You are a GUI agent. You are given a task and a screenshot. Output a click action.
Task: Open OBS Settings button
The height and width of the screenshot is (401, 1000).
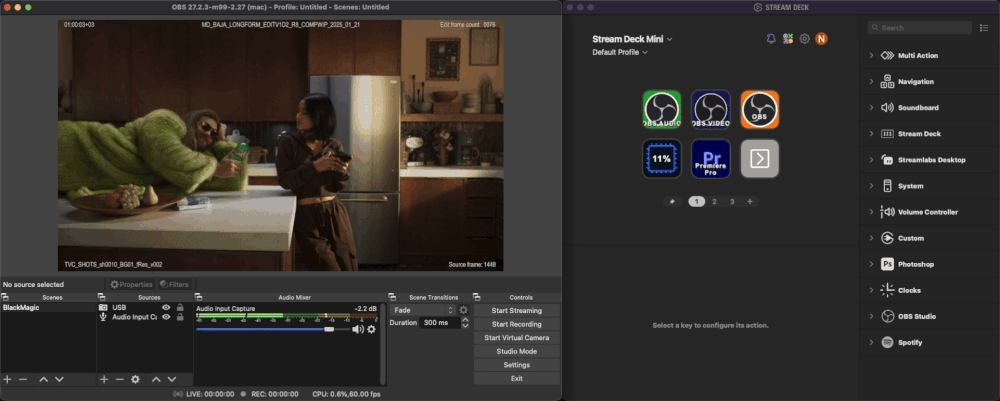[517, 365]
